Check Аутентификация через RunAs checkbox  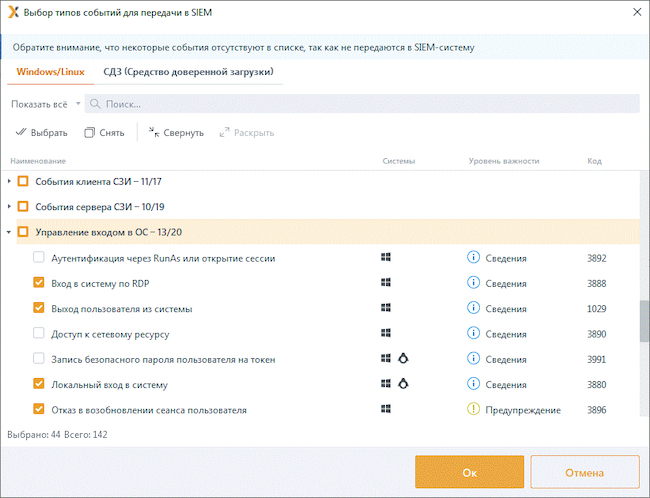pos(39,258)
